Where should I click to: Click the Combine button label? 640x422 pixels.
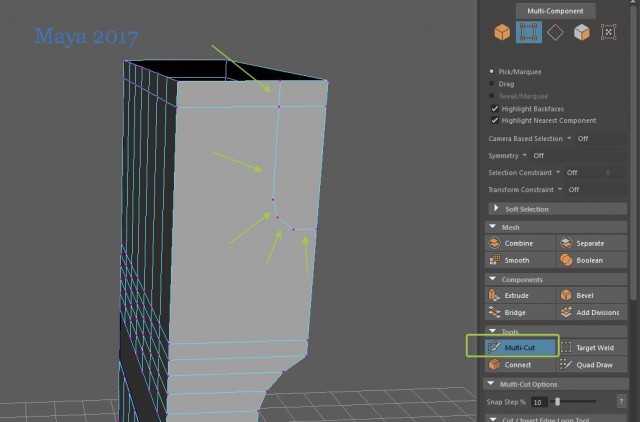(x=519, y=243)
